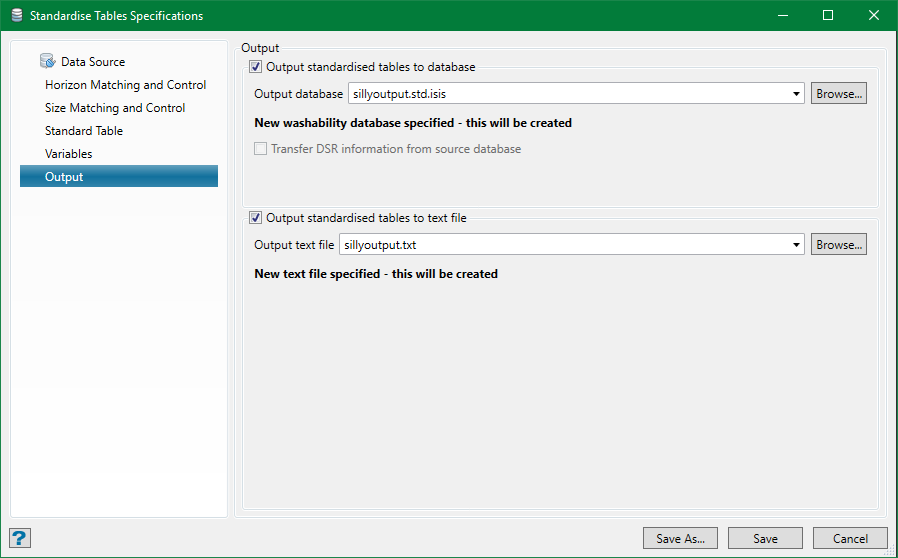Uncheck Output standardised tables to database
This screenshot has width=898, height=558.
(x=256, y=67)
